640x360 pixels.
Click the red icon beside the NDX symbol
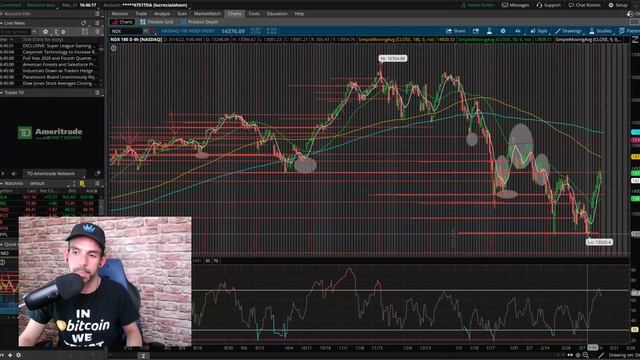tap(154, 31)
